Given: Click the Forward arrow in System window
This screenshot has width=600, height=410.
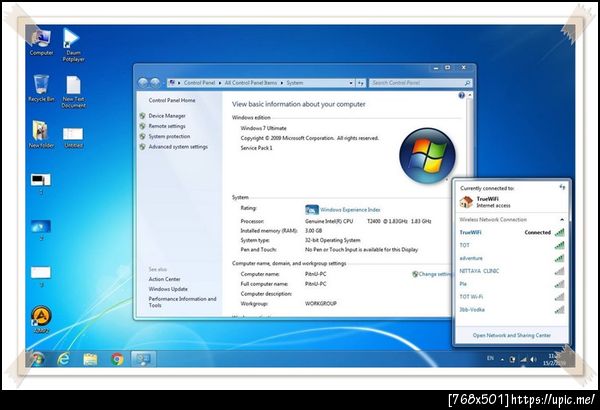Looking at the screenshot, I should (x=155, y=82).
